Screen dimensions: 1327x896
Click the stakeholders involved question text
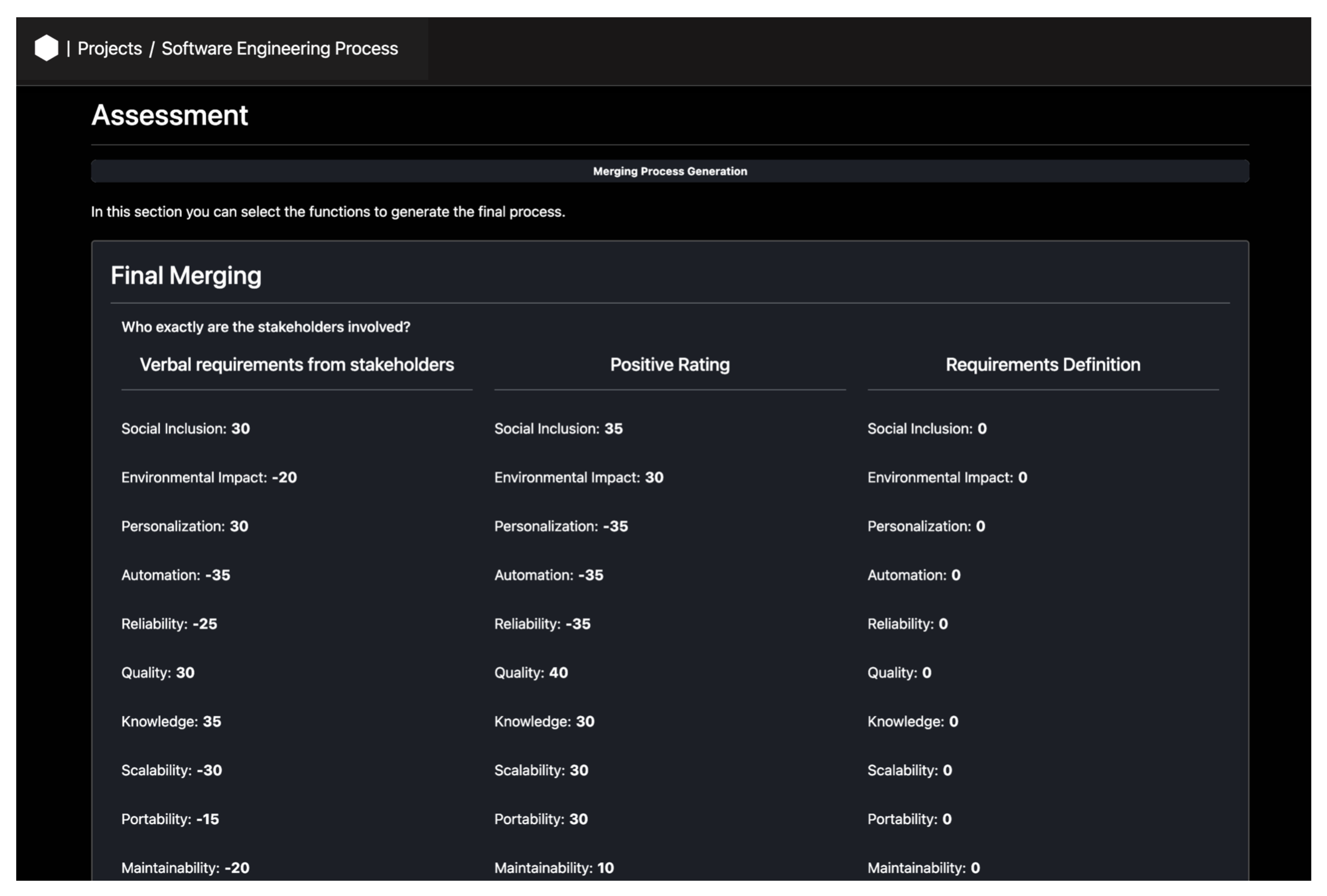point(266,327)
